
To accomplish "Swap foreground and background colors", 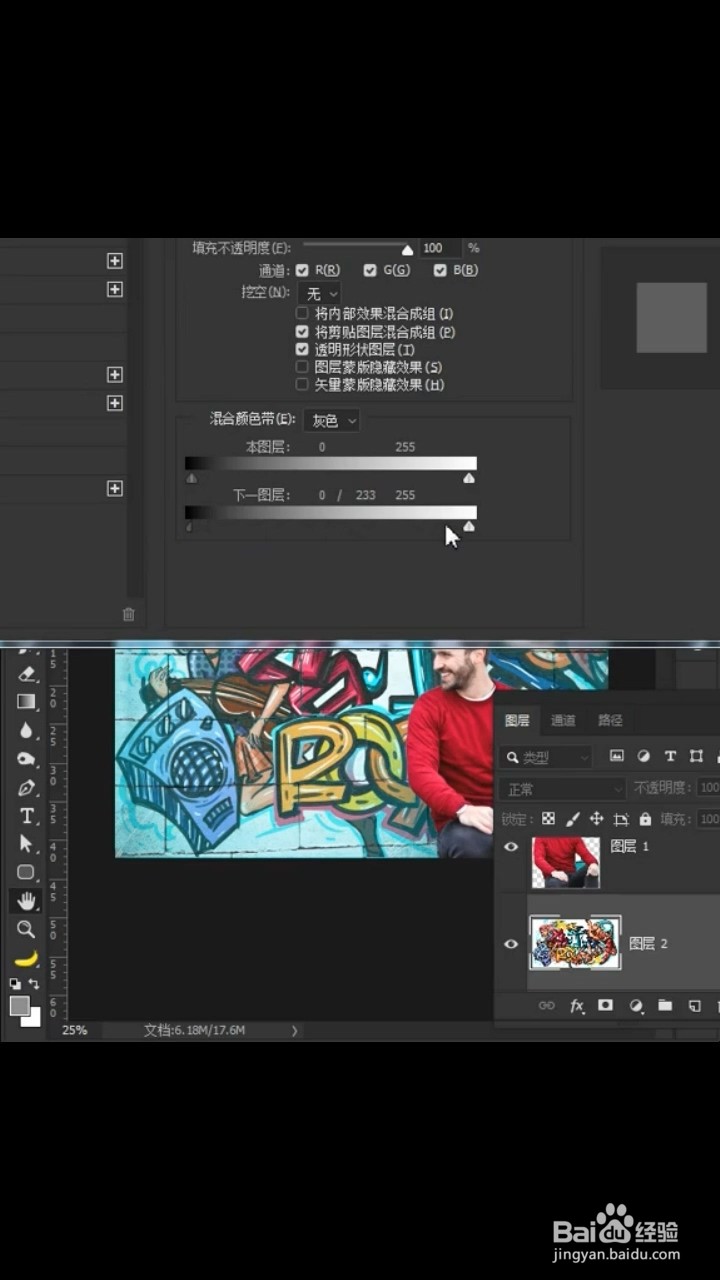I will click(x=33, y=984).
